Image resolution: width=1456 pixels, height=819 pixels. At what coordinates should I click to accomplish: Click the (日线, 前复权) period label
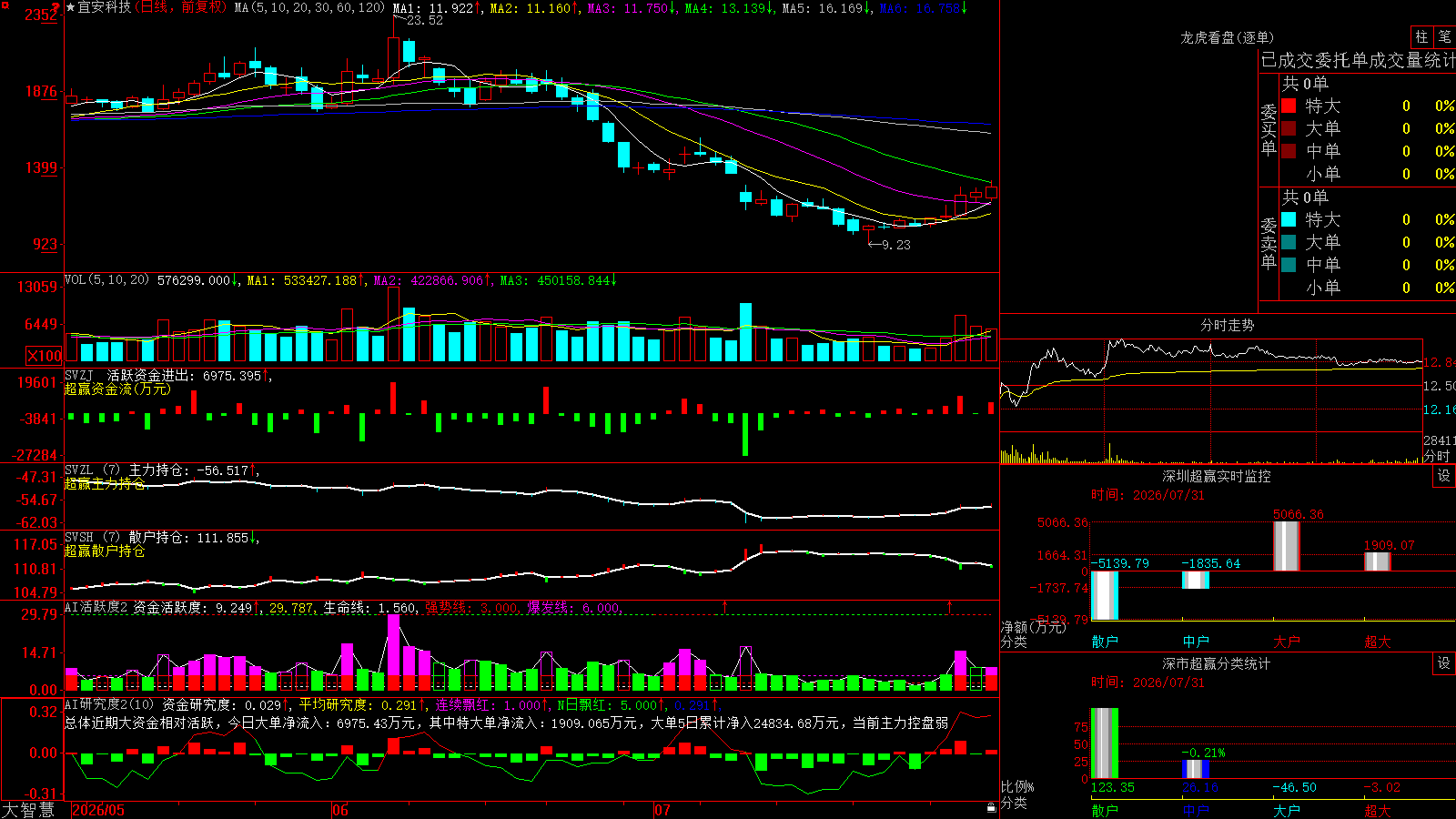(180, 7)
